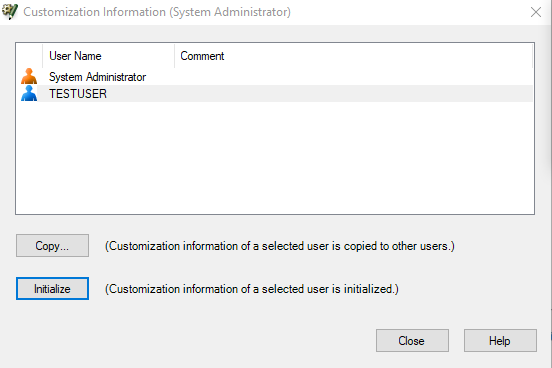Select the orange System Administrator user icon
The image size is (552, 368).
(29, 76)
